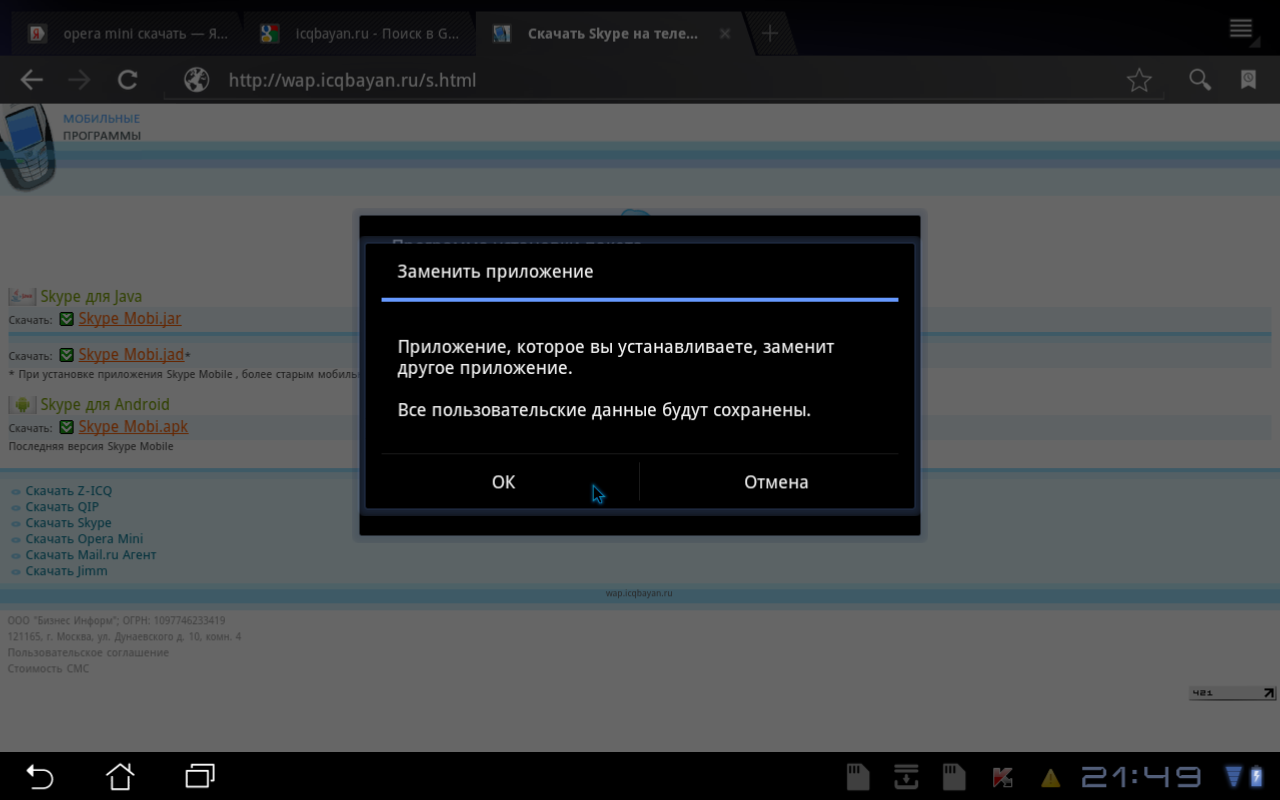Tap the globe site icon beside the URL
The image size is (1280, 800).
(197, 80)
